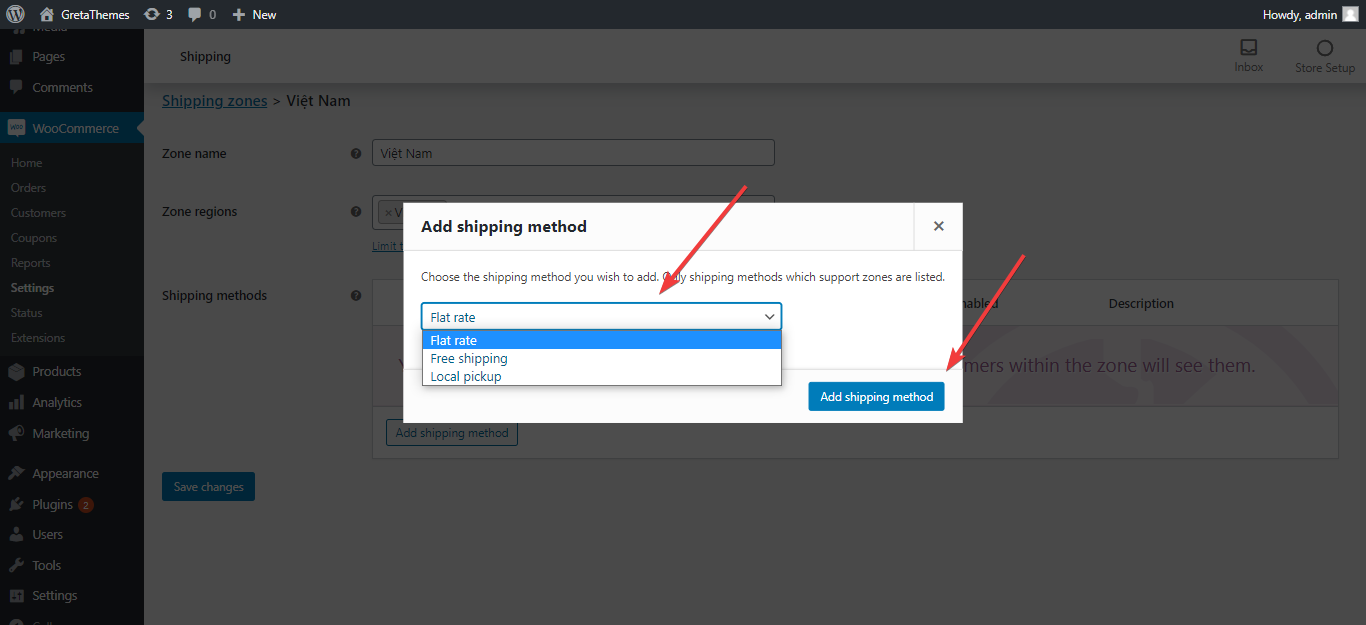Open WooCommerce Status submenu
This screenshot has width=1366, height=625.
click(x=27, y=313)
